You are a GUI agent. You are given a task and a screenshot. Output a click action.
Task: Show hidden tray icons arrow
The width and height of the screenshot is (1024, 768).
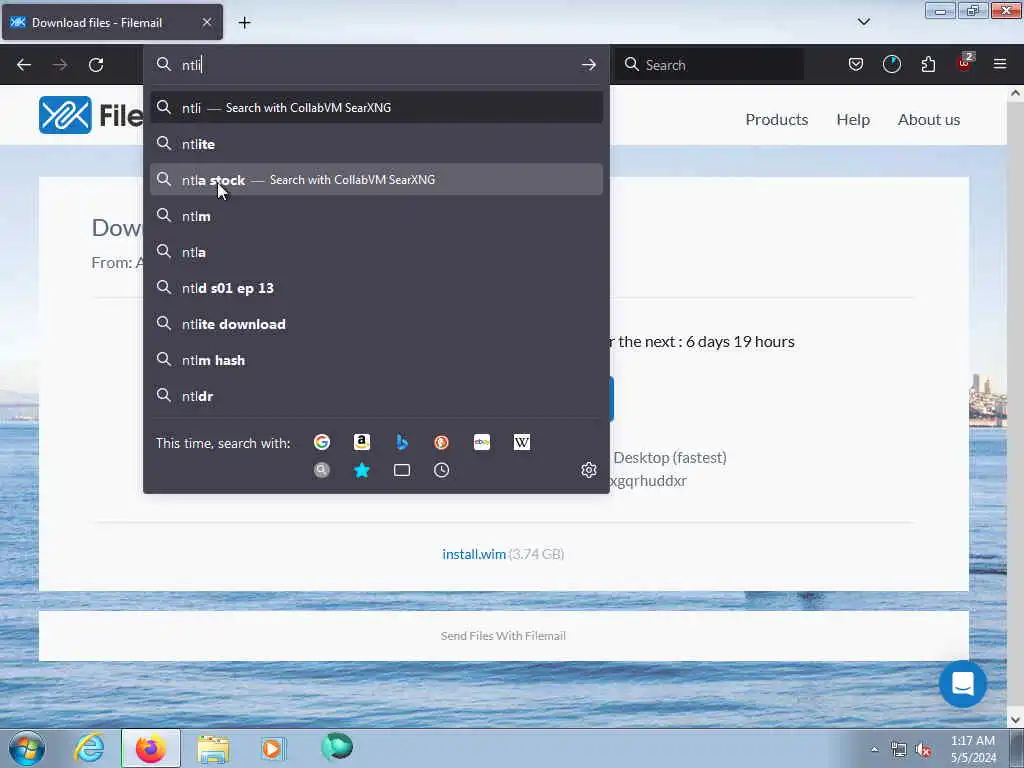(x=874, y=750)
